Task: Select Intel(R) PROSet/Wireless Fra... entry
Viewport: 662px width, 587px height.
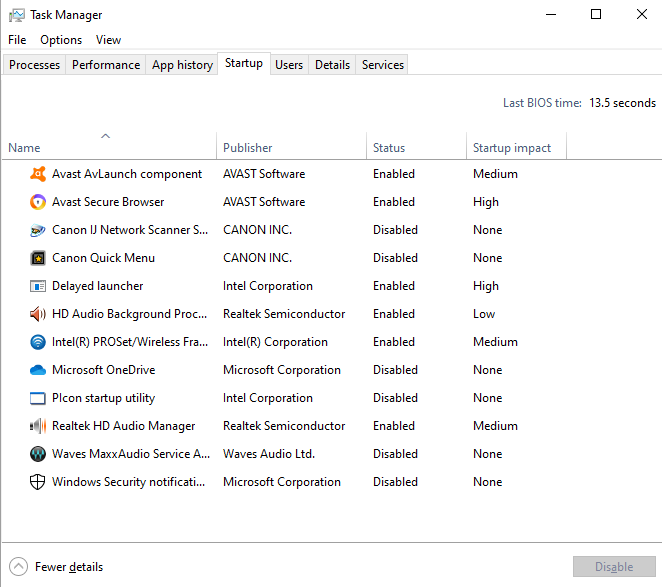Action: [130, 342]
